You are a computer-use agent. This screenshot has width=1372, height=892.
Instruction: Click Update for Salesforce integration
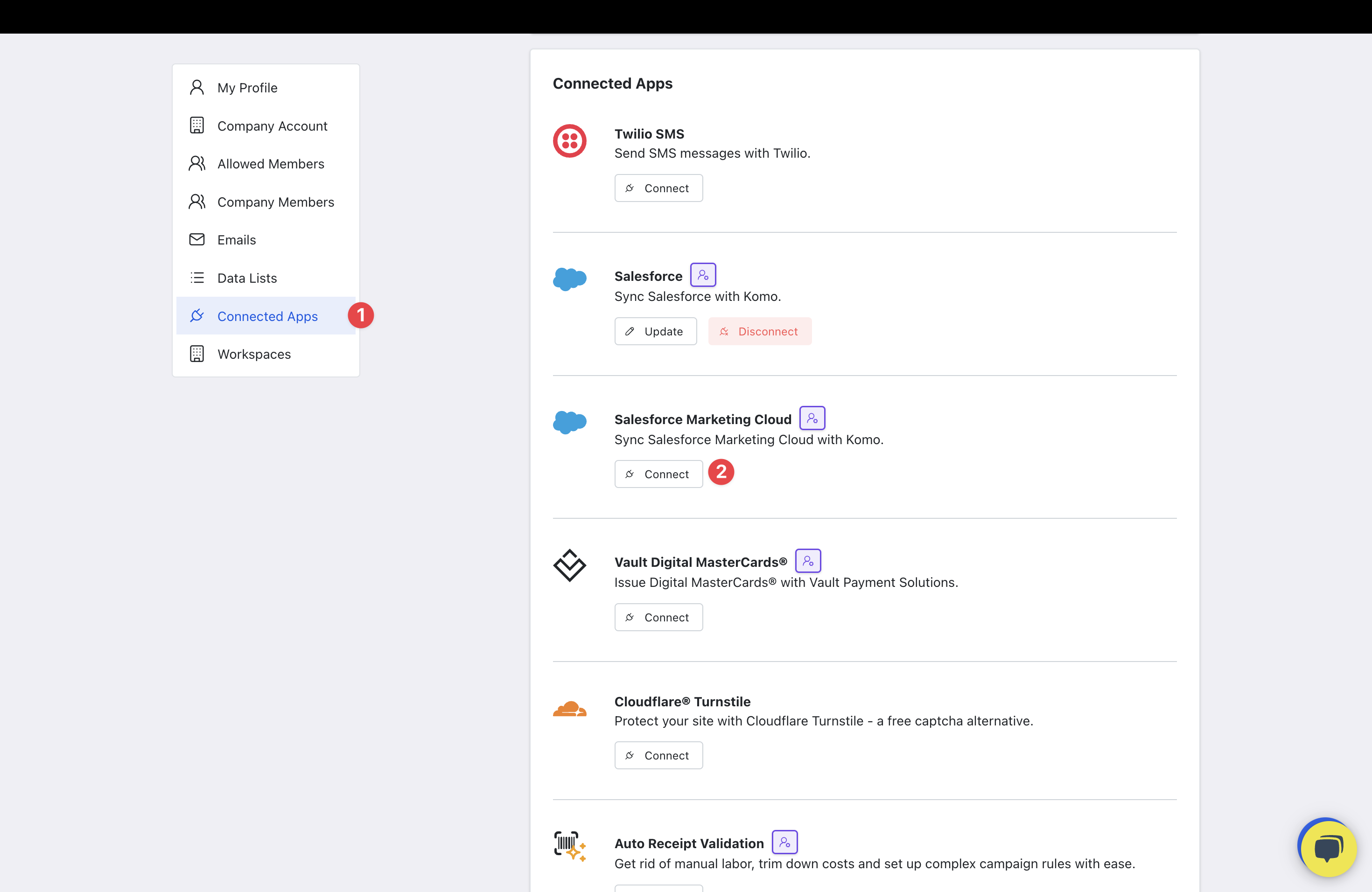(x=656, y=331)
